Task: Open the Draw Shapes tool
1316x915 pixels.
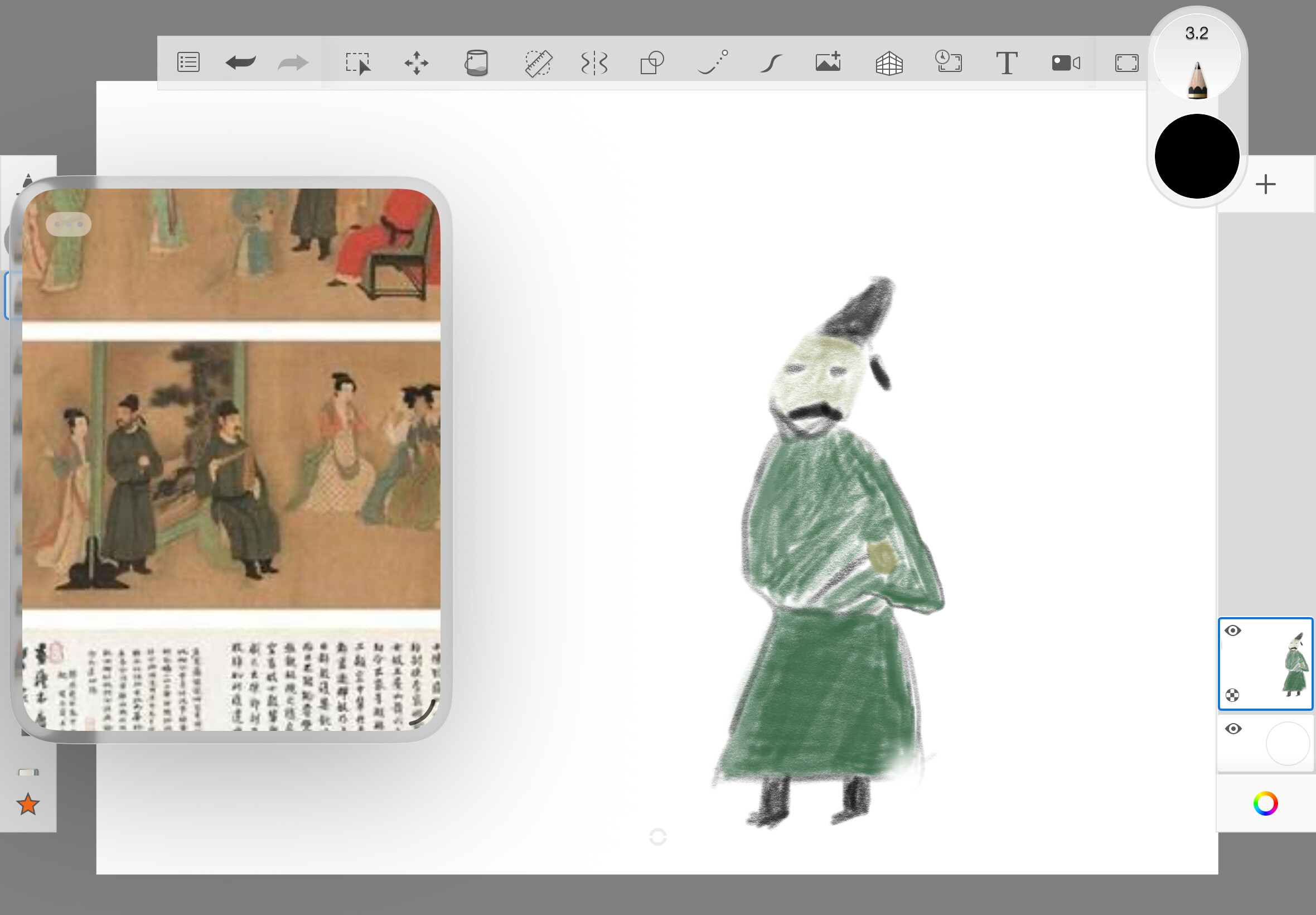Action: click(651, 62)
